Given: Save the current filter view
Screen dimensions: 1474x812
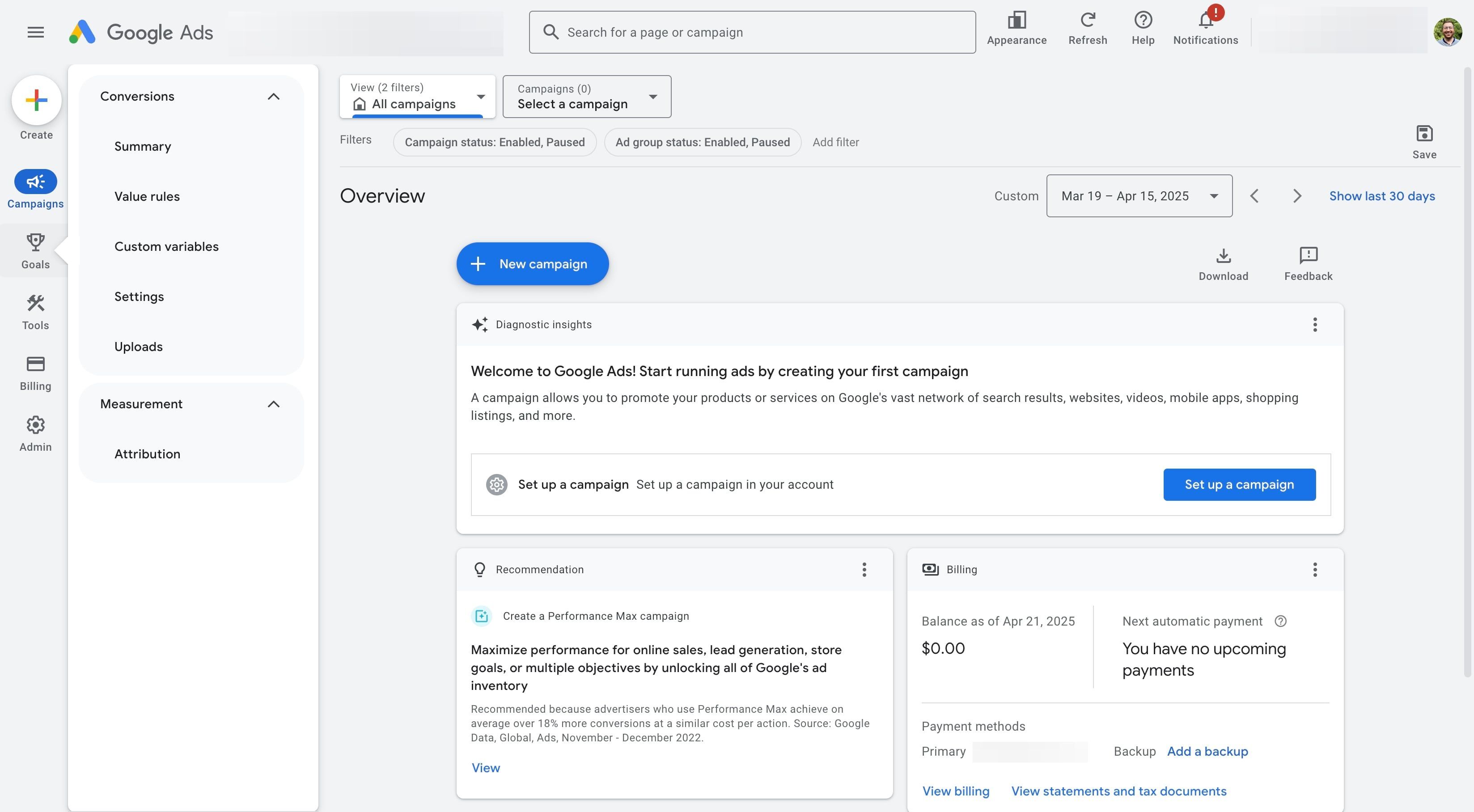Looking at the screenshot, I should (1424, 141).
